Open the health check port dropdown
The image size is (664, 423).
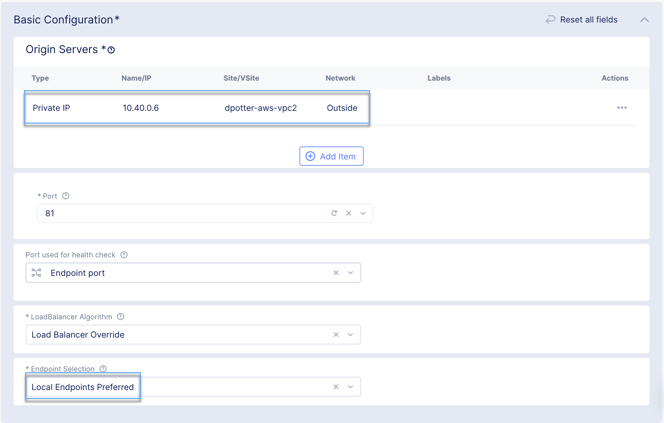[x=351, y=273]
